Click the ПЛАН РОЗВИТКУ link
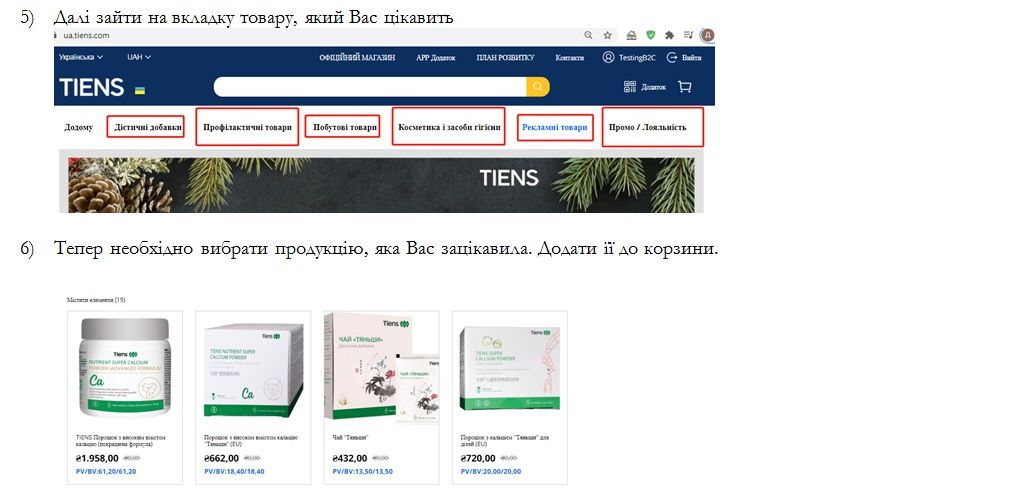 pyautogui.click(x=506, y=57)
